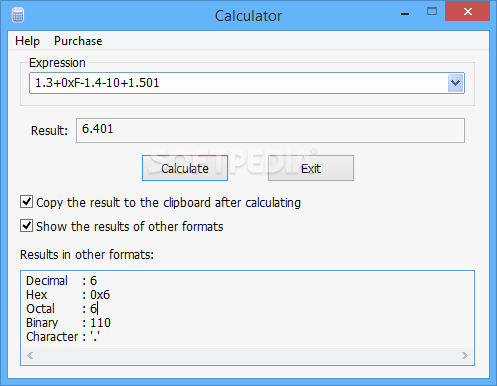This screenshot has width=497, height=386.
Task: Open the Help menu
Action: 27,41
